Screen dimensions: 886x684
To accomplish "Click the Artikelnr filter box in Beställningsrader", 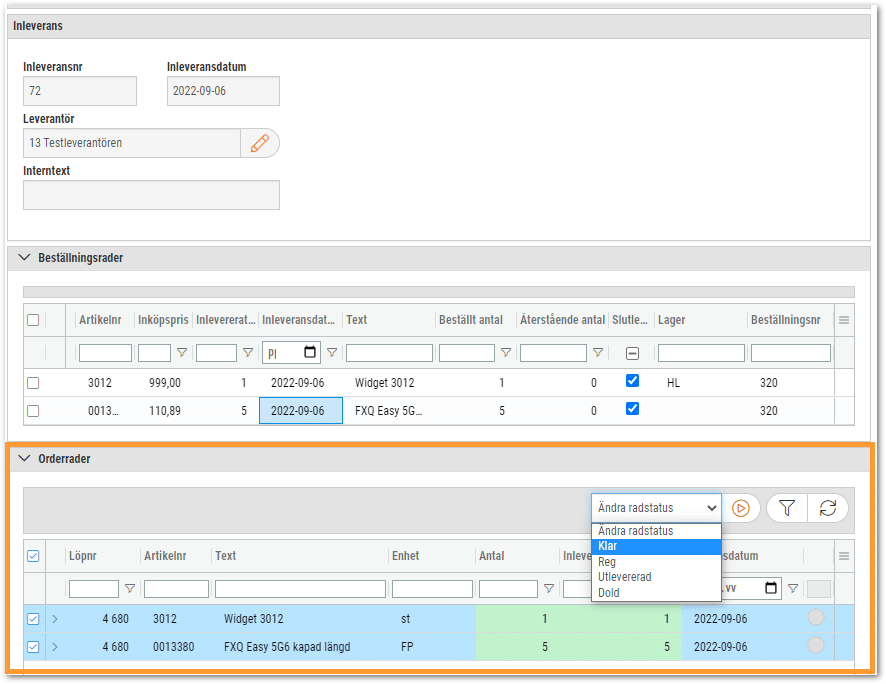I will pos(105,353).
